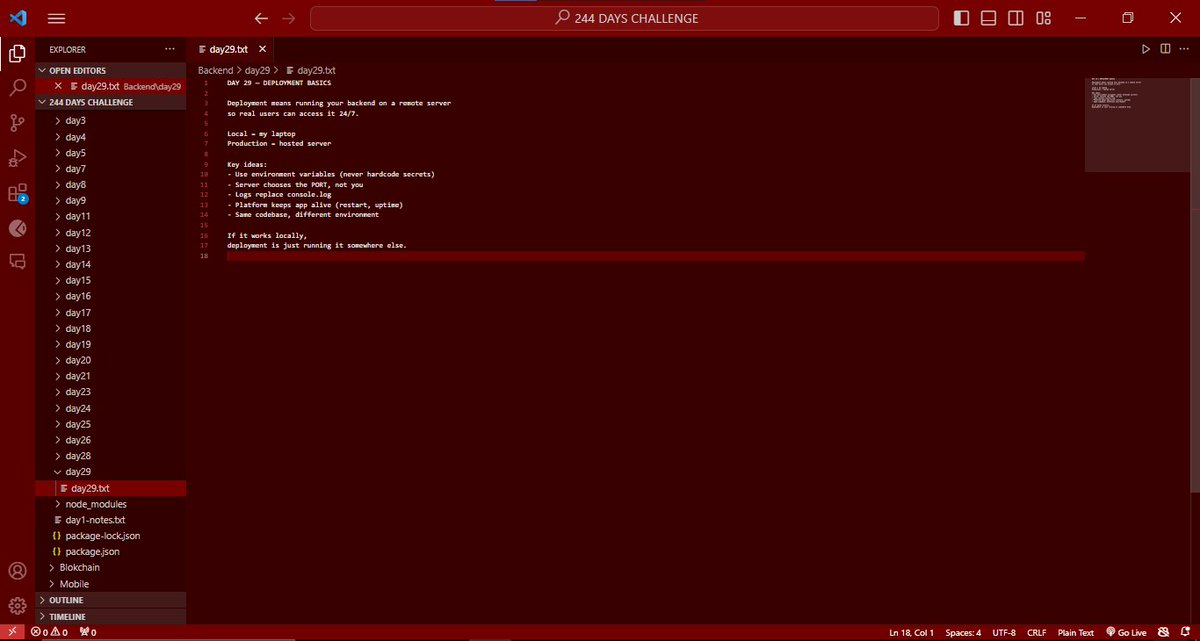The width and height of the screenshot is (1200, 641).
Task: Expand the day20 folder
Action: [111, 360]
